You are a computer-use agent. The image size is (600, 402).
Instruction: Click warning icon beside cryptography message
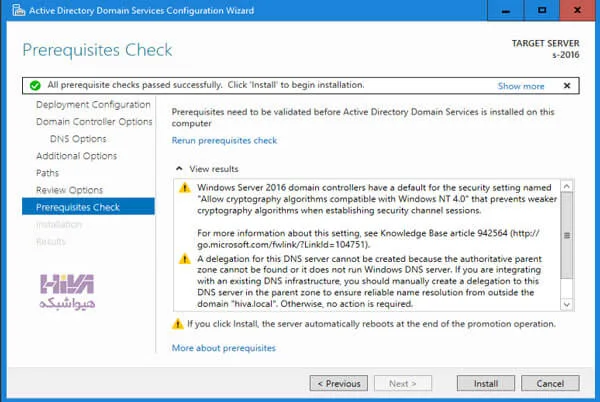tap(185, 187)
